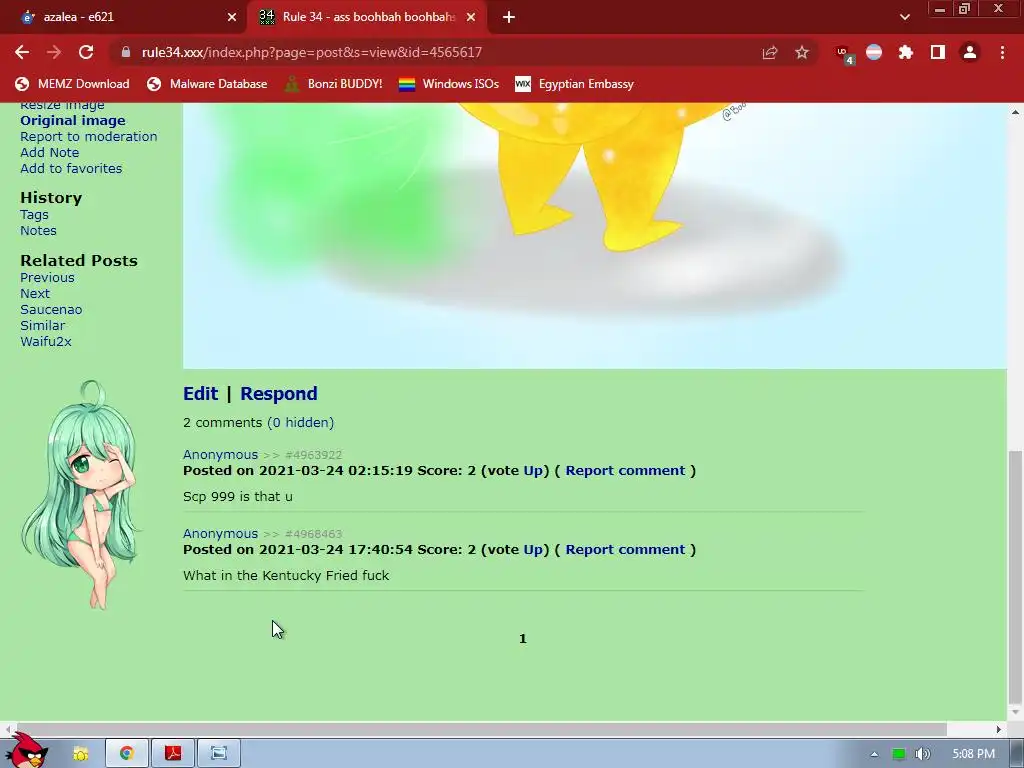Expand the tab search dropdown arrow
The height and width of the screenshot is (768, 1024).
pyautogui.click(x=904, y=17)
